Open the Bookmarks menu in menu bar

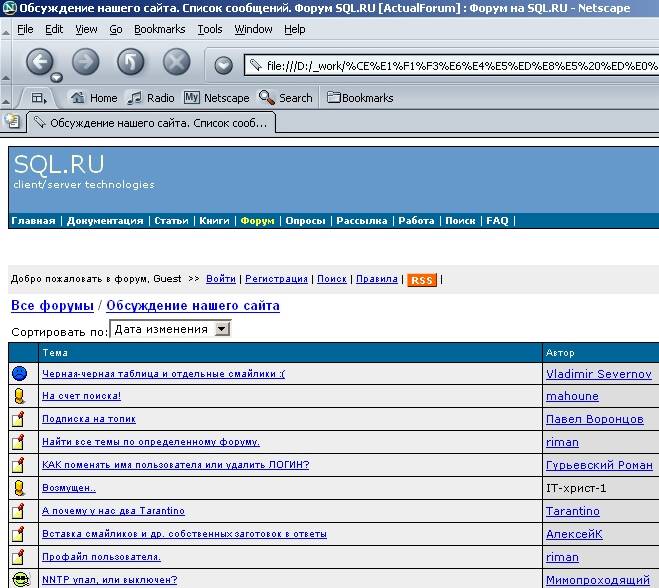(159, 29)
